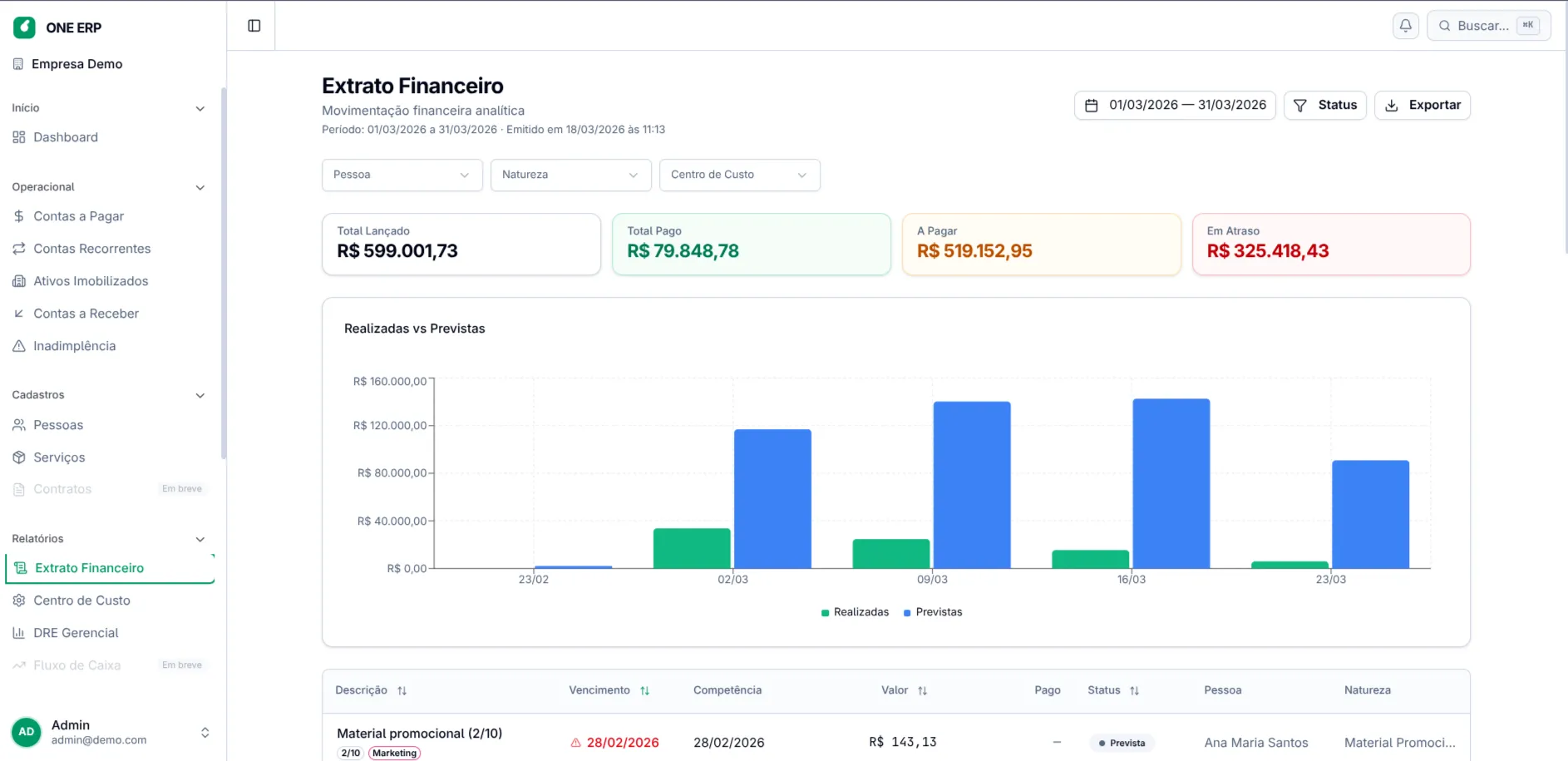Collapse the Cadastros section

pyautogui.click(x=200, y=395)
